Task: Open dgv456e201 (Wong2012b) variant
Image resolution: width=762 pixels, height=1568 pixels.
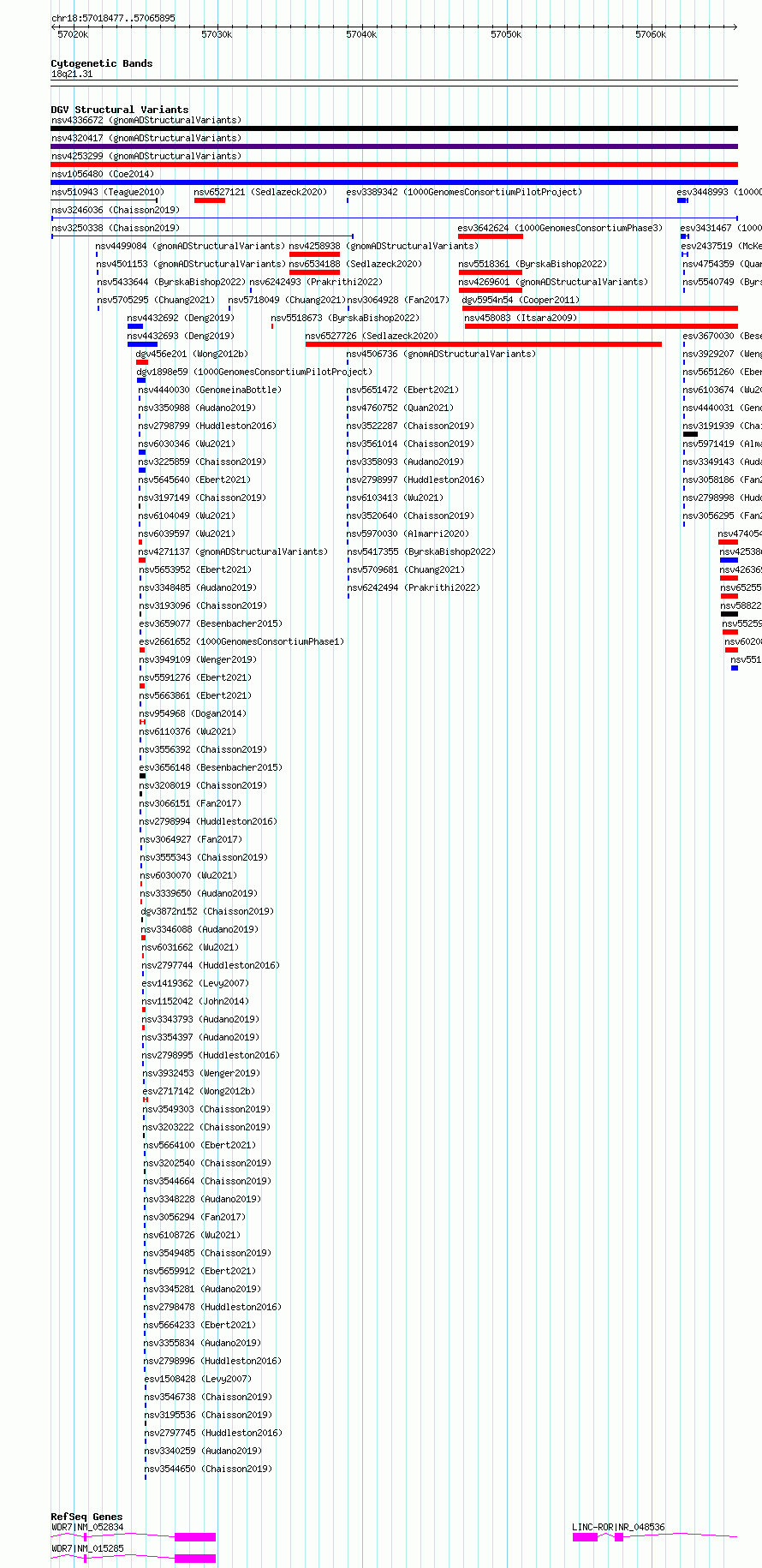Action: point(192,354)
